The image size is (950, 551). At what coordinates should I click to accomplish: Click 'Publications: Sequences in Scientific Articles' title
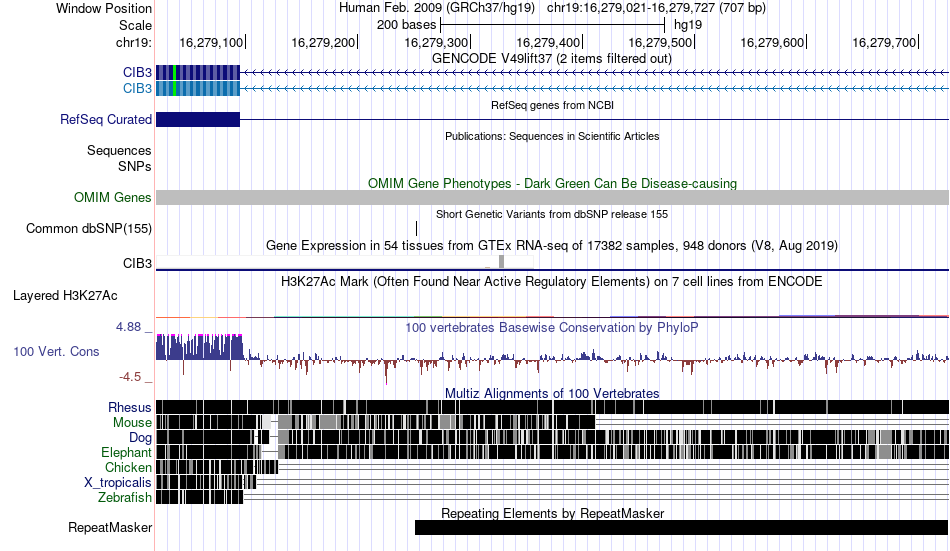click(x=552, y=136)
